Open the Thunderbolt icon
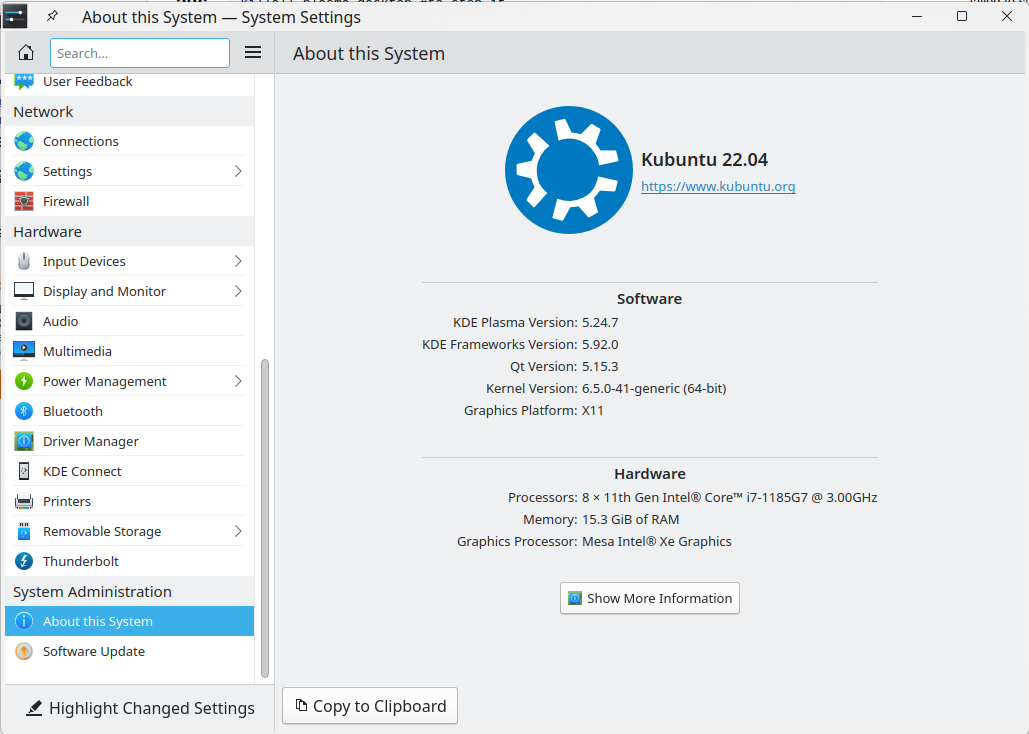Viewport: 1029px width, 734px height. click(x=24, y=561)
